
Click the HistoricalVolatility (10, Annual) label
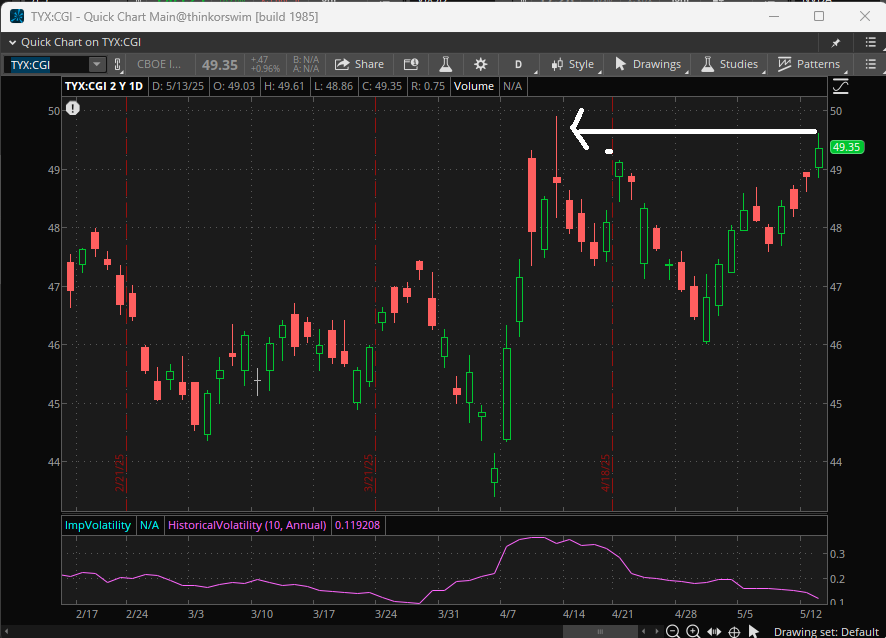pos(247,525)
